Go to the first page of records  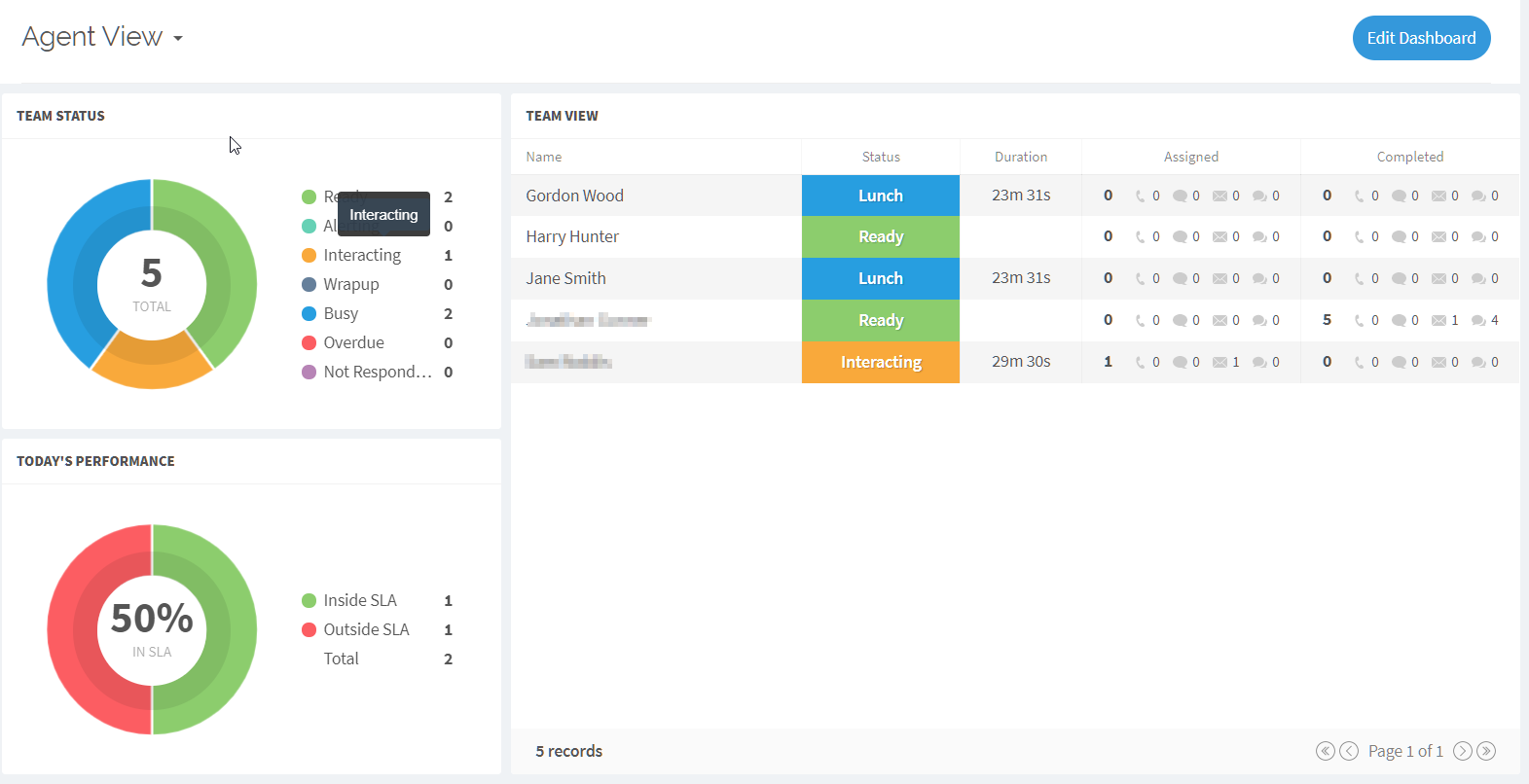click(1325, 751)
